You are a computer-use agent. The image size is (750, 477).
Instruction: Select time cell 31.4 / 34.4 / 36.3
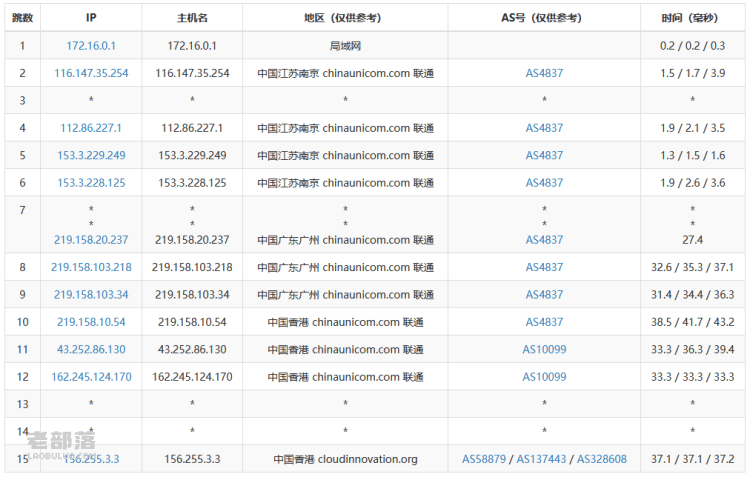coord(693,295)
